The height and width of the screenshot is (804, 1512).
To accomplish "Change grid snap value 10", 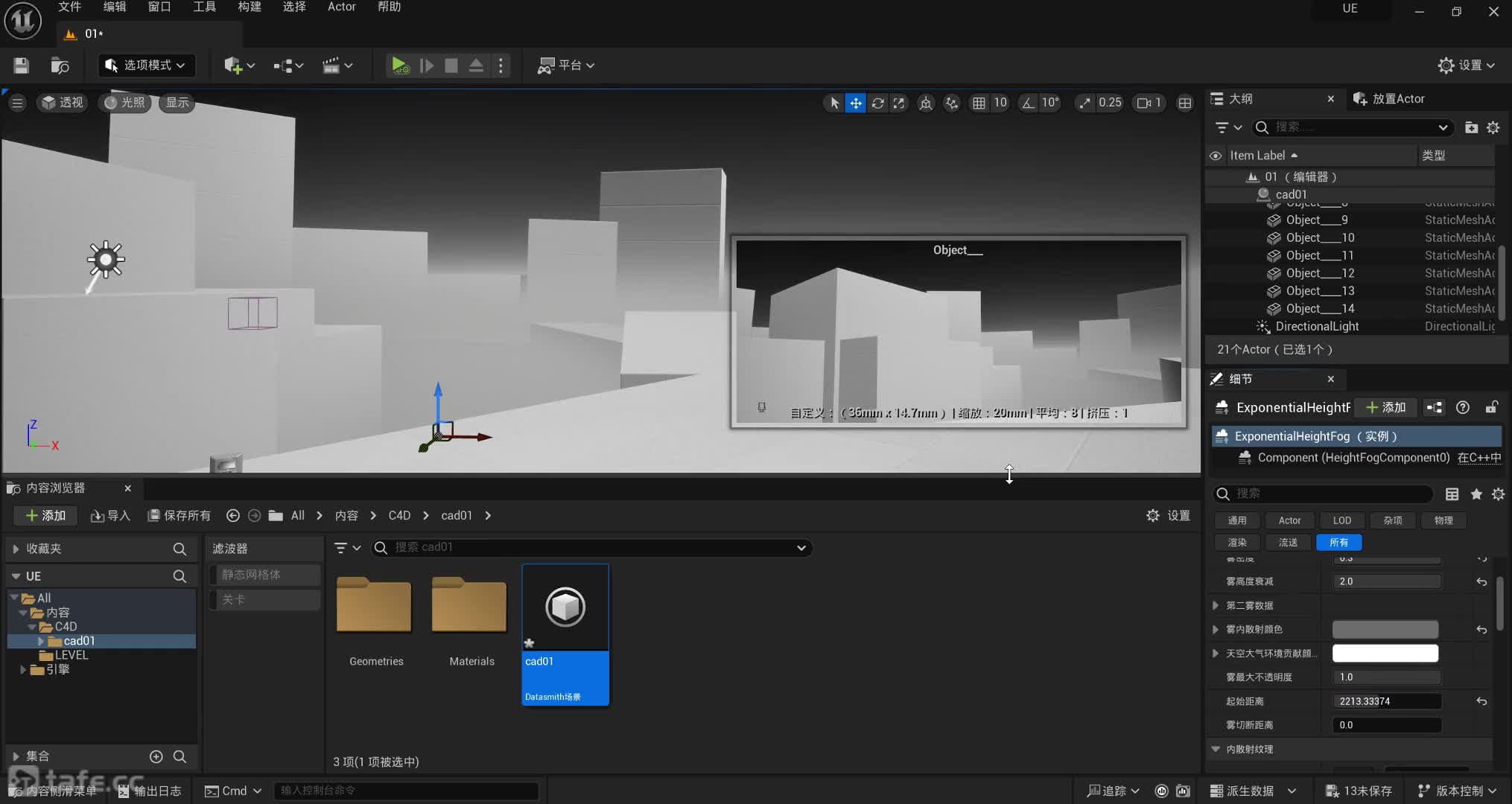I will (1000, 103).
